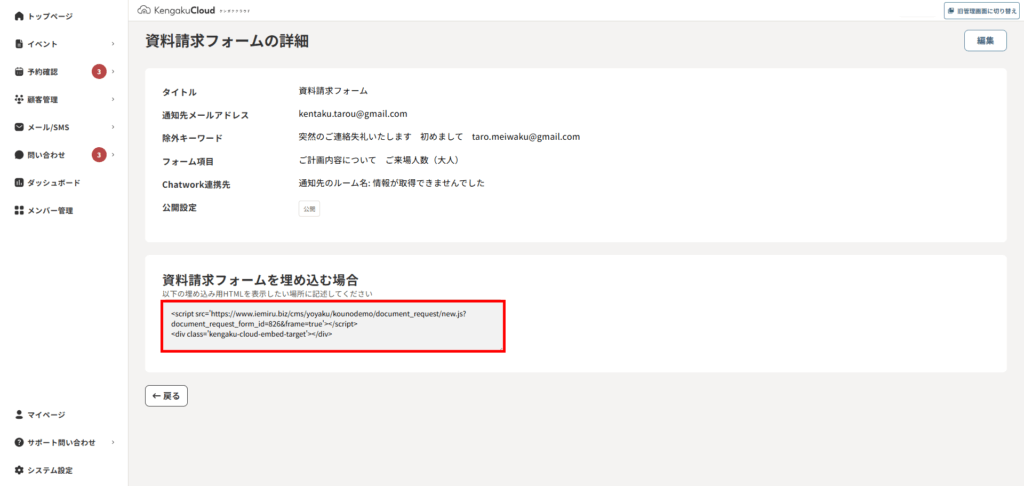The image size is (1024, 486).
Task: Click the イベント document icon in sidebar
Action: click(19, 44)
